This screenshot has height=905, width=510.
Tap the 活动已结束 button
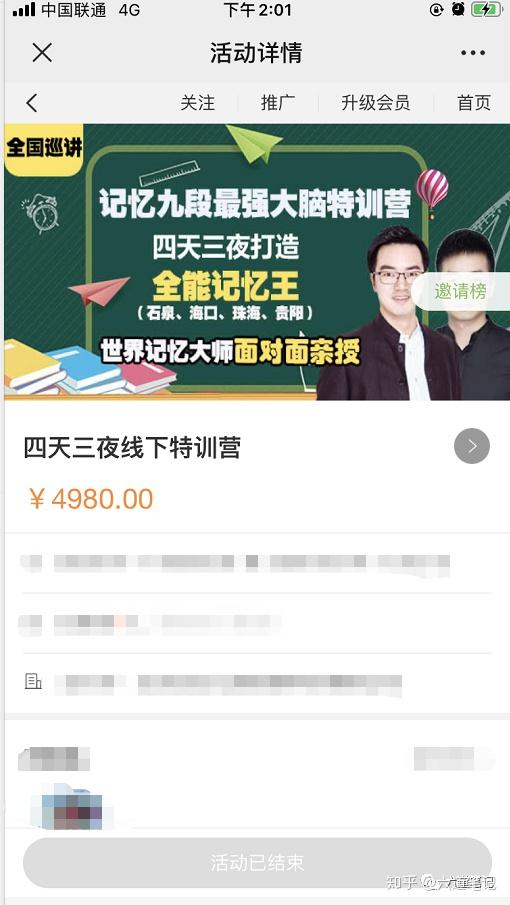[x=257, y=863]
